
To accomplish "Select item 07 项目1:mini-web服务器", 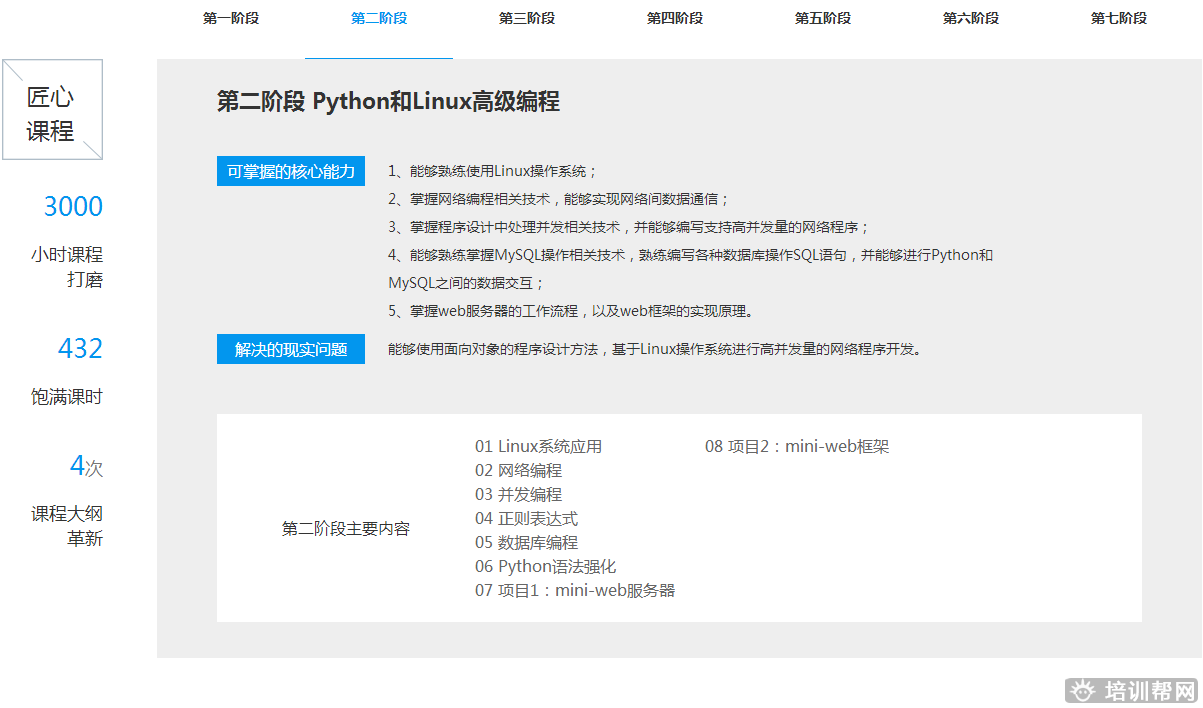I will (x=575, y=591).
